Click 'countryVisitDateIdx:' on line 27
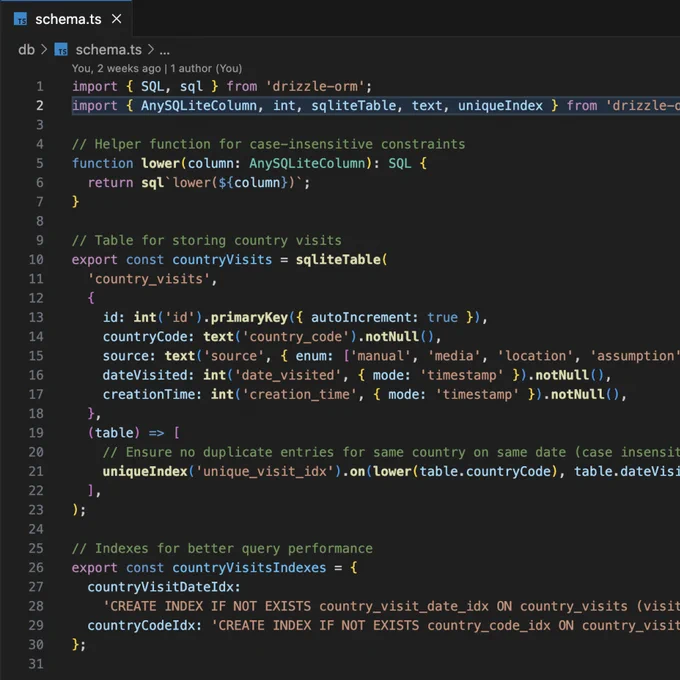The image size is (680, 680). tap(164, 587)
